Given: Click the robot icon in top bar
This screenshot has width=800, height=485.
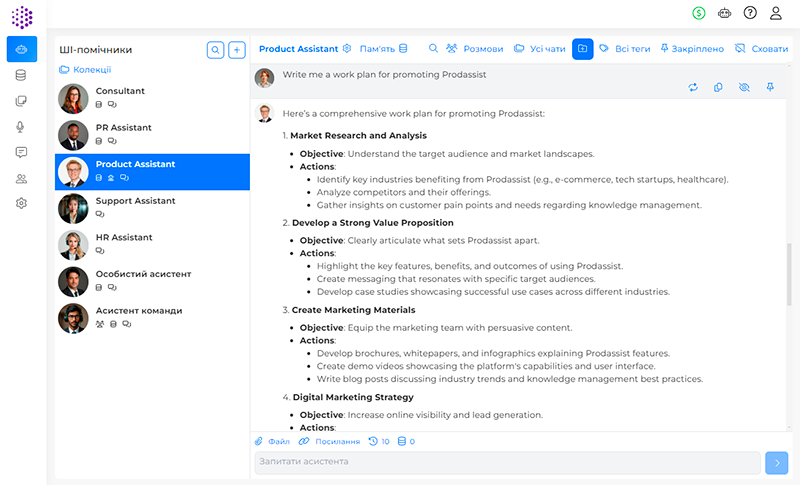Looking at the screenshot, I should [724, 13].
